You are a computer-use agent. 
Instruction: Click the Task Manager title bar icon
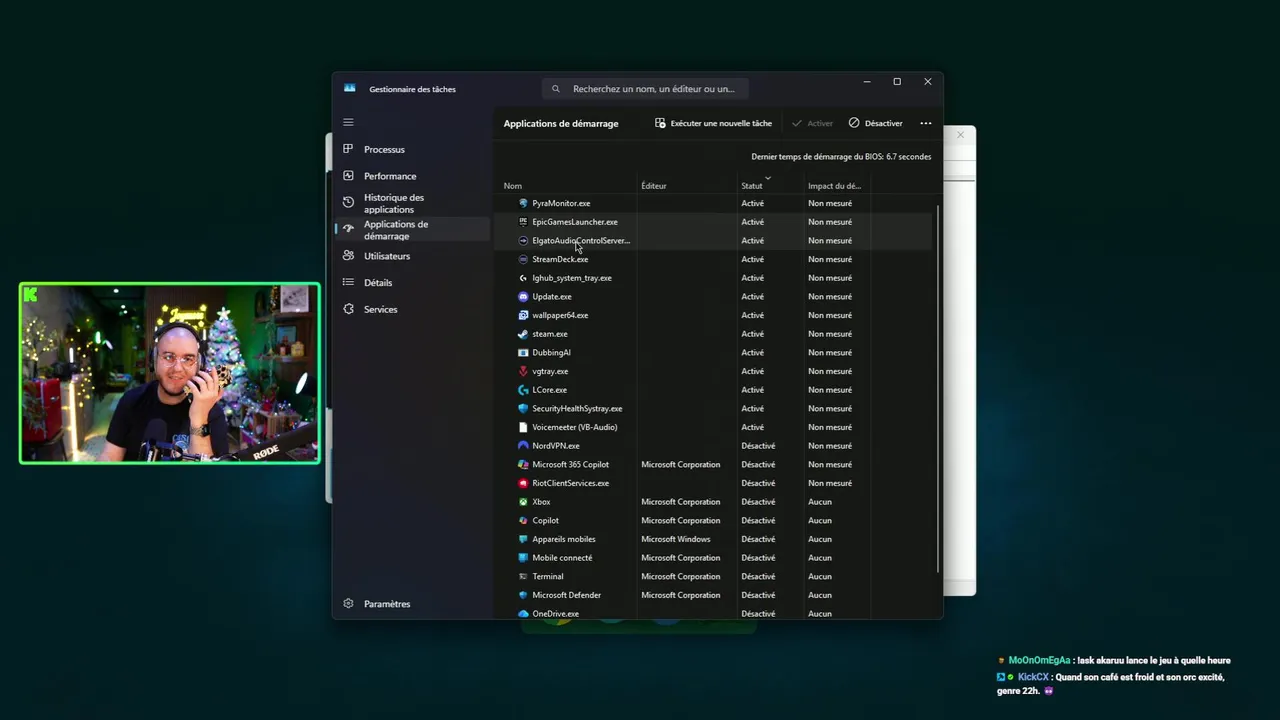[x=349, y=88]
